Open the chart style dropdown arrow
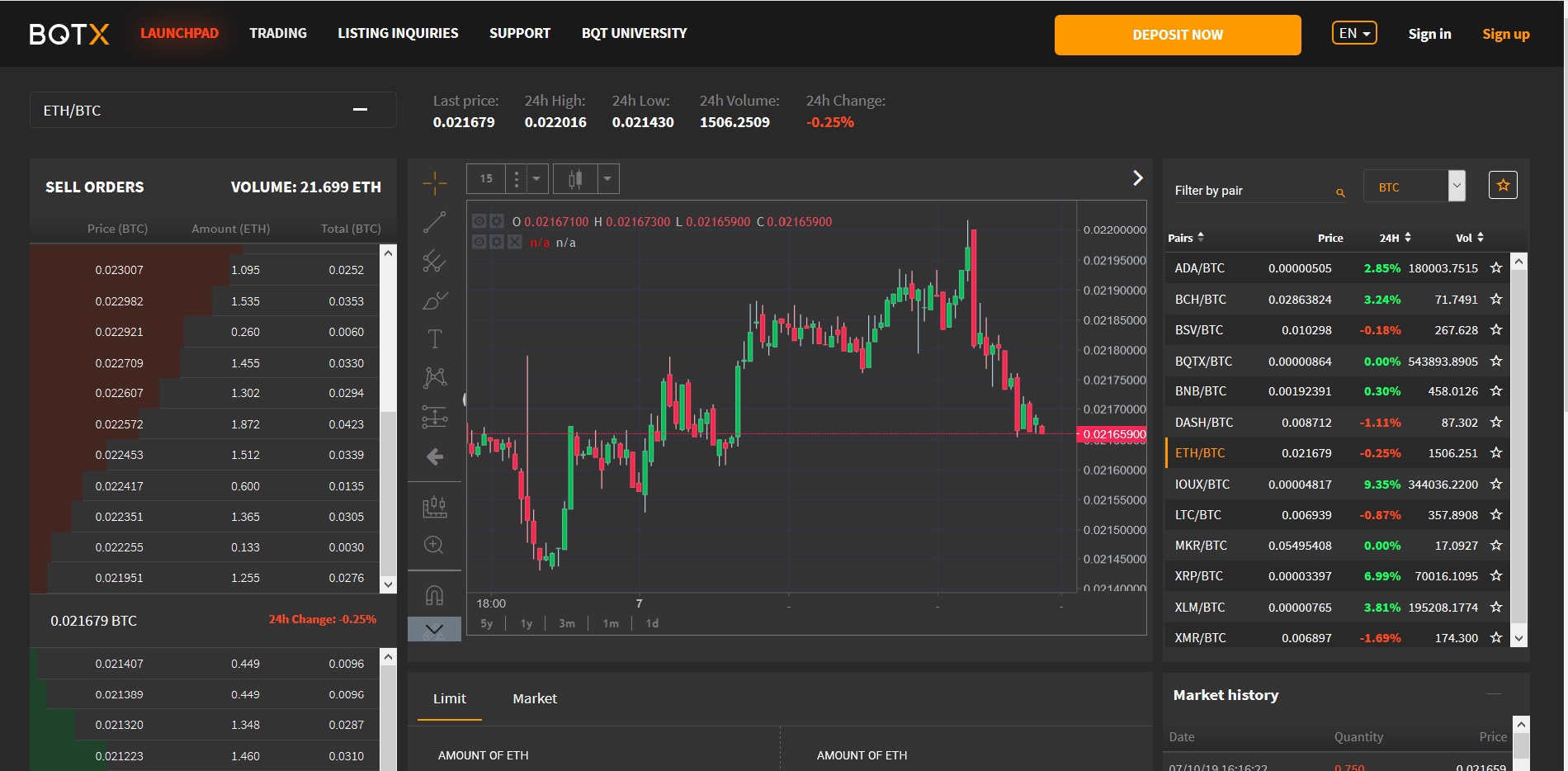This screenshot has width=1568, height=771. point(608,178)
